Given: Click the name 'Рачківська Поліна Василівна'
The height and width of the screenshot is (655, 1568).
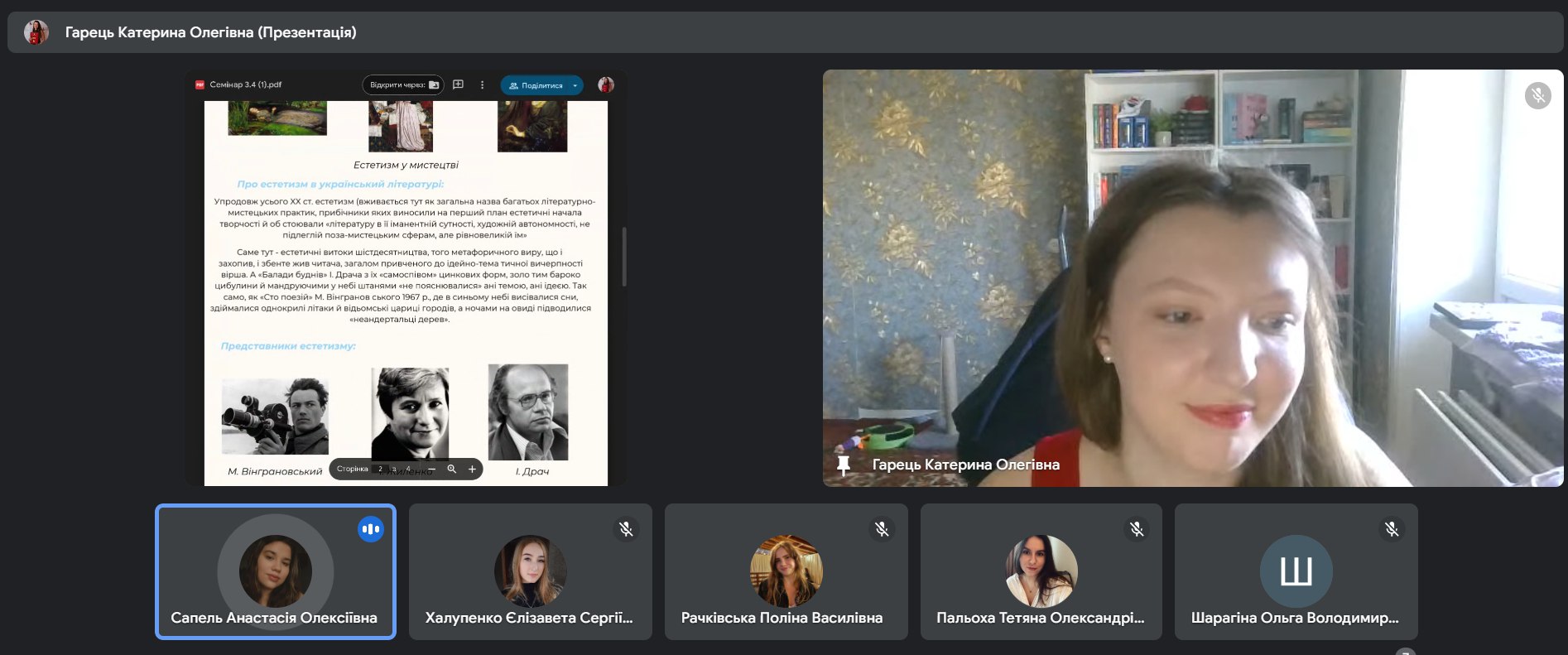Looking at the screenshot, I should tap(782, 618).
